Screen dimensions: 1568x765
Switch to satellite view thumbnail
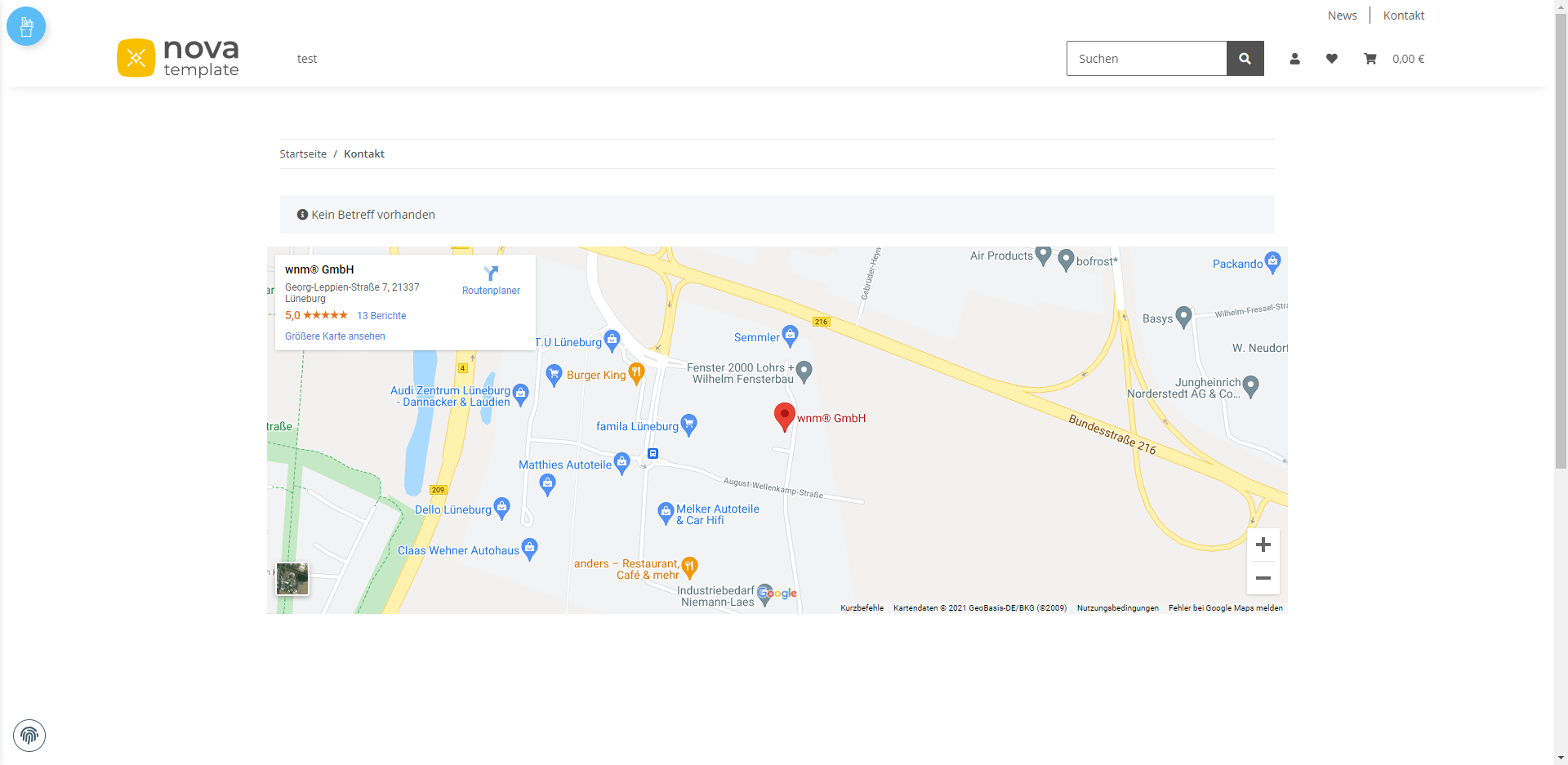coord(292,579)
